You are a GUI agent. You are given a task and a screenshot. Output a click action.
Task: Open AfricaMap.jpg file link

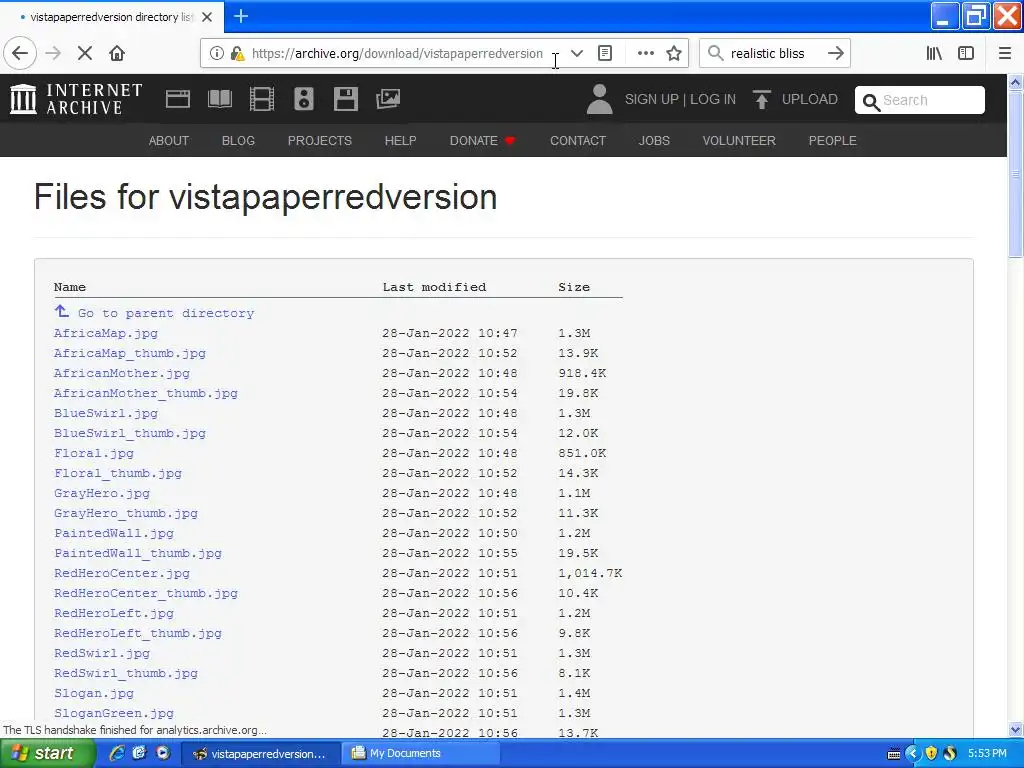[106, 333]
